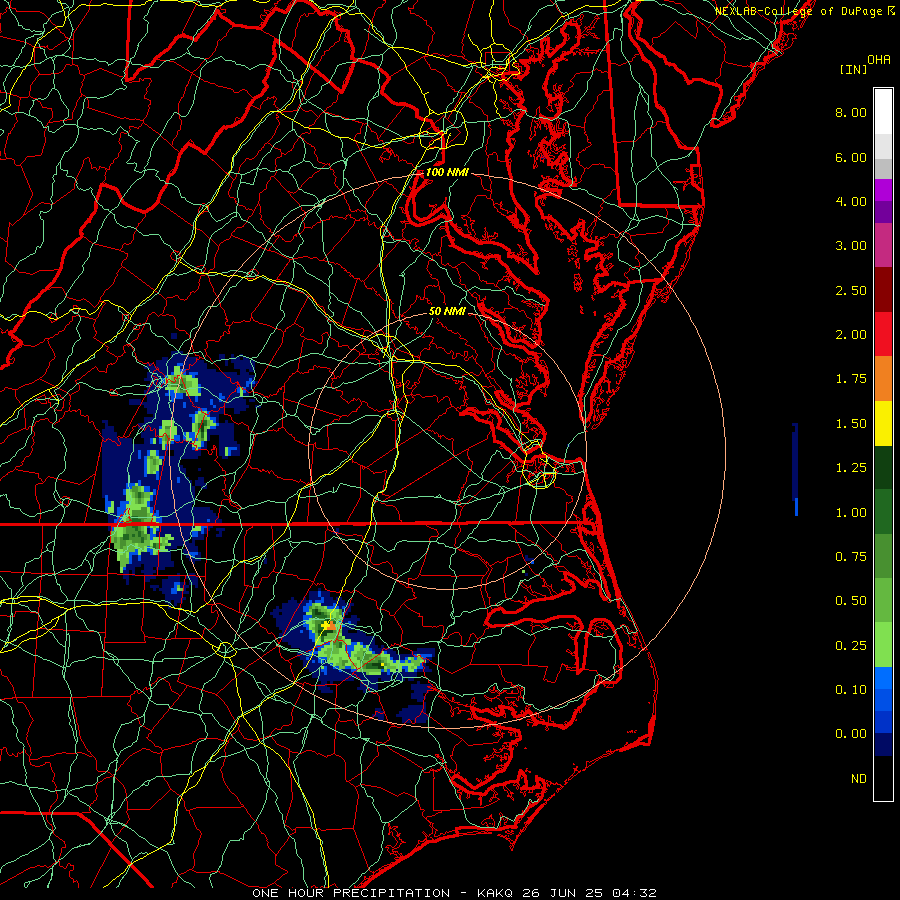Screen dimensions: 900x900
Task: Click the "4.00" scale label
Action: click(x=851, y=201)
